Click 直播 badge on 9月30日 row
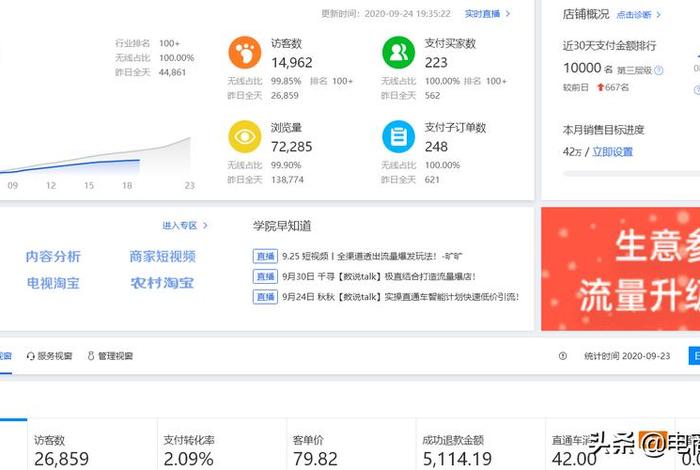This screenshot has height=470, width=700. click(x=265, y=276)
